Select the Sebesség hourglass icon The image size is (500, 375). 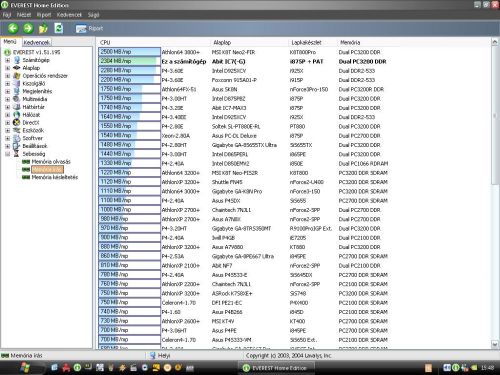[x=16, y=154]
